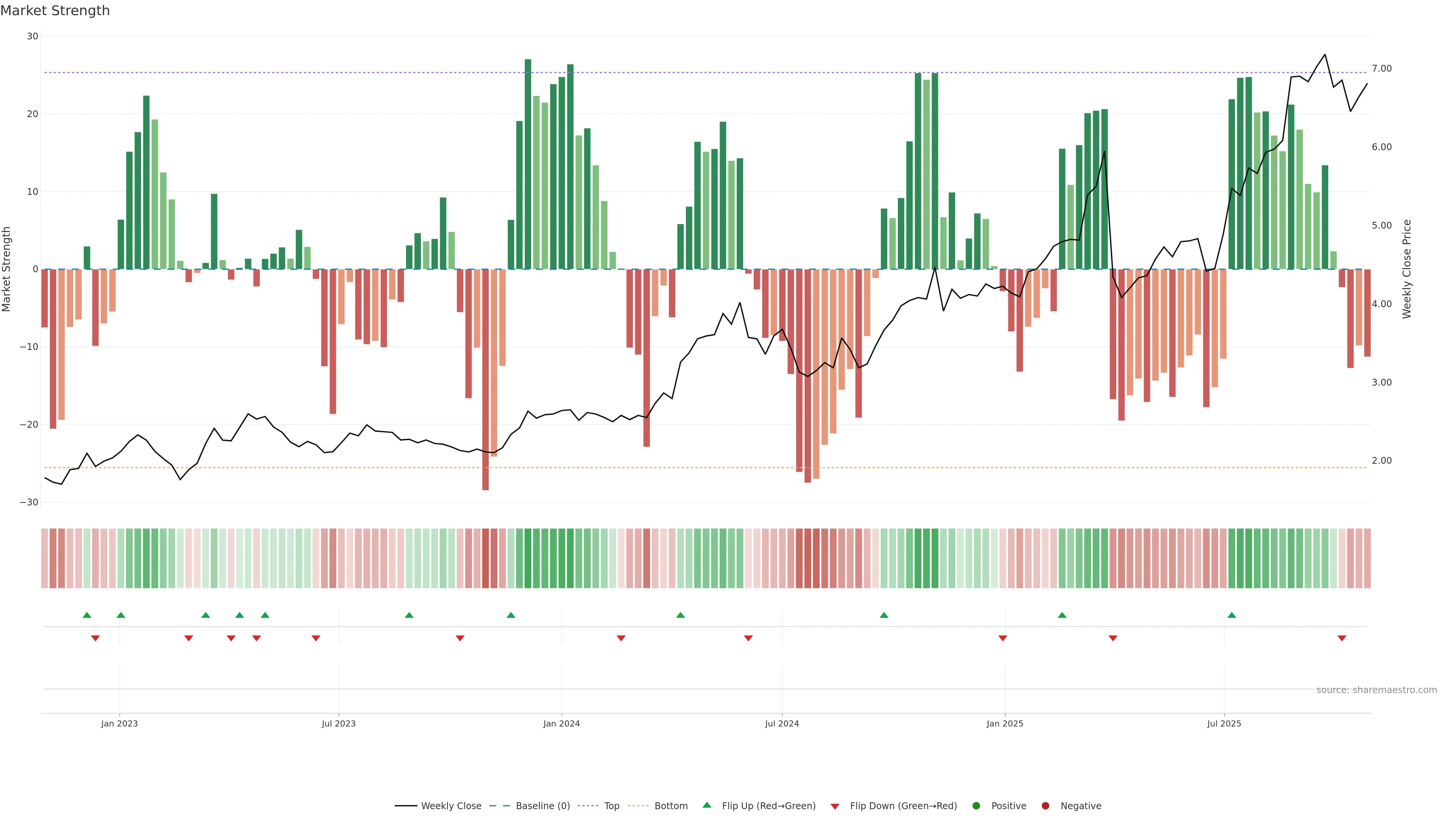The image size is (1456, 819).
Task: Click the first green flip-up triangle marker on the left
Action: pos(87,615)
